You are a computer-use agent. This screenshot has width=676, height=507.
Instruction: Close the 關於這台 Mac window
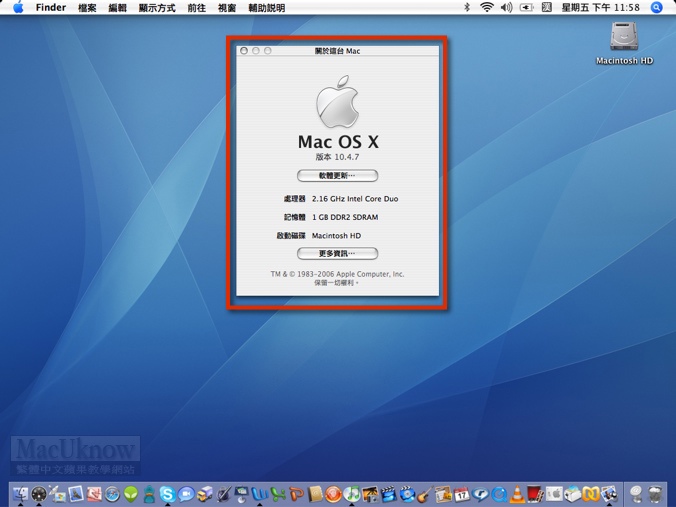[244, 51]
